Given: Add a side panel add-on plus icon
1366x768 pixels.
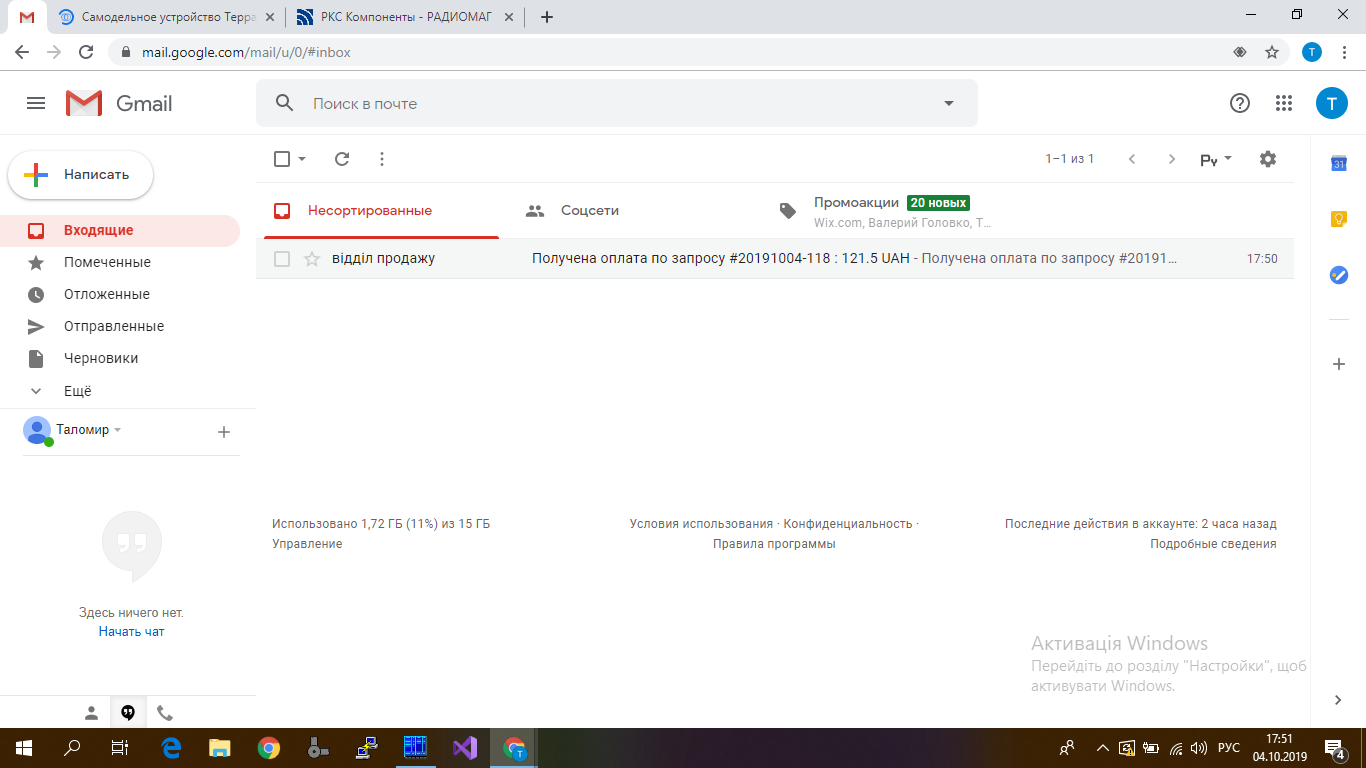Looking at the screenshot, I should pyautogui.click(x=1339, y=364).
